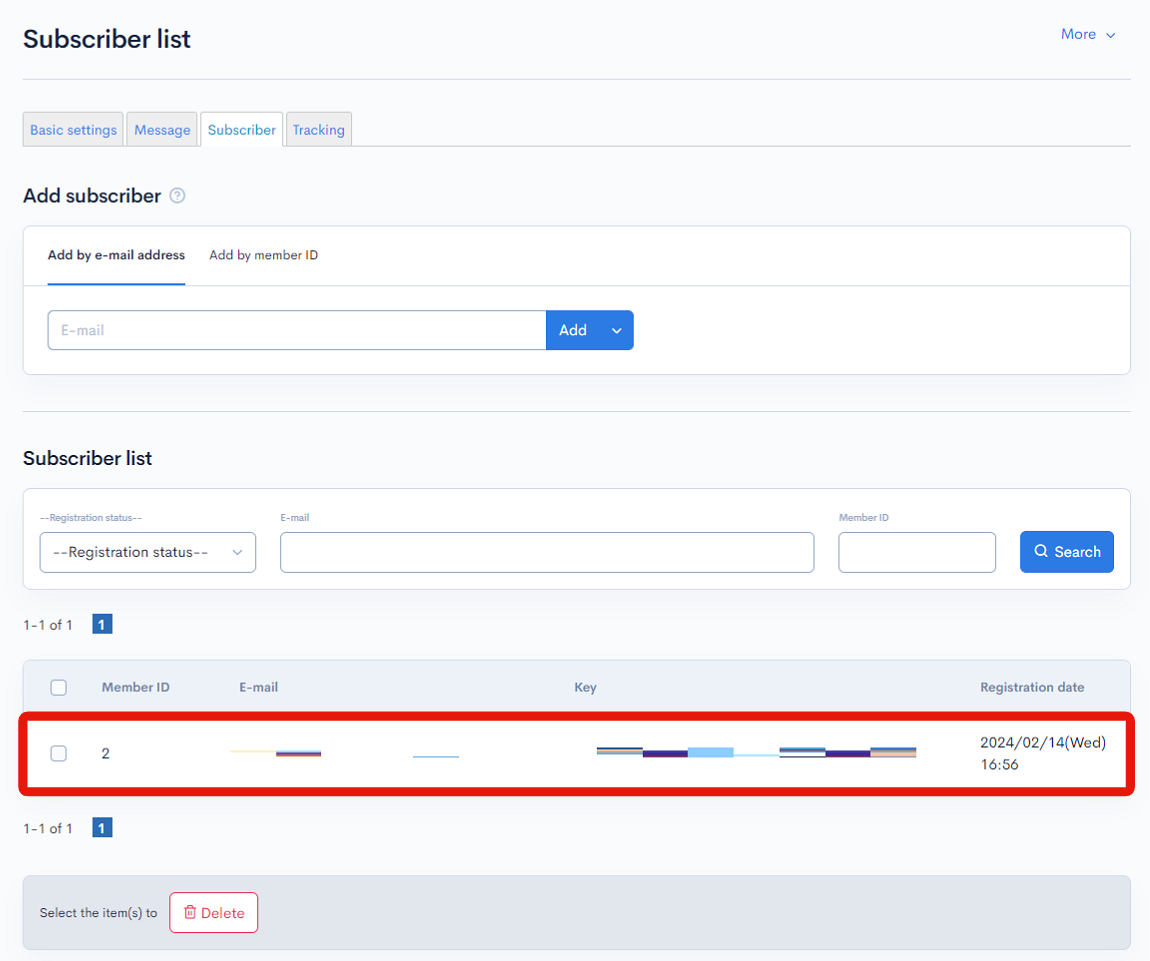1150x961 pixels.
Task: Click the E-mail field to enter an address
Action: pyautogui.click(x=296, y=330)
